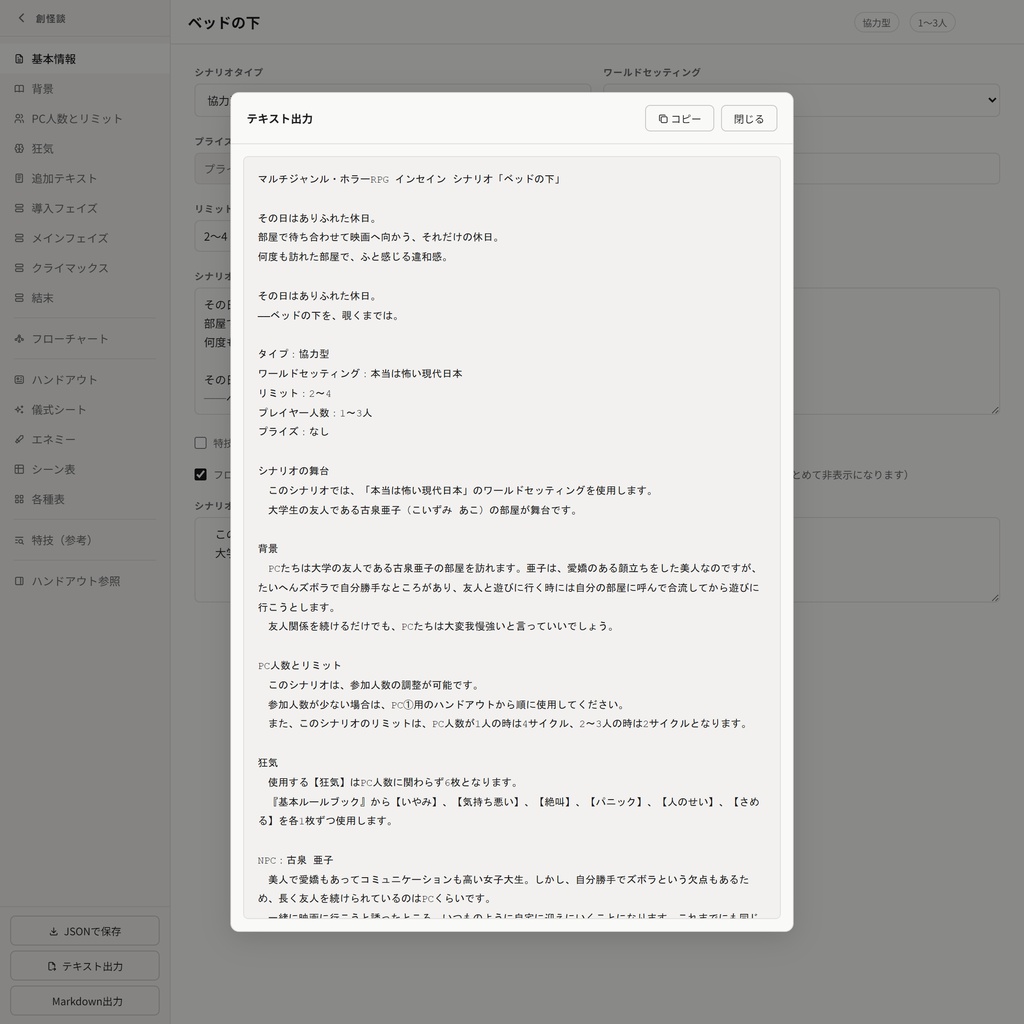The image size is (1024, 1024).
Task: Click the ハンドアウト参照 panel icon
Action: [x=19, y=581]
